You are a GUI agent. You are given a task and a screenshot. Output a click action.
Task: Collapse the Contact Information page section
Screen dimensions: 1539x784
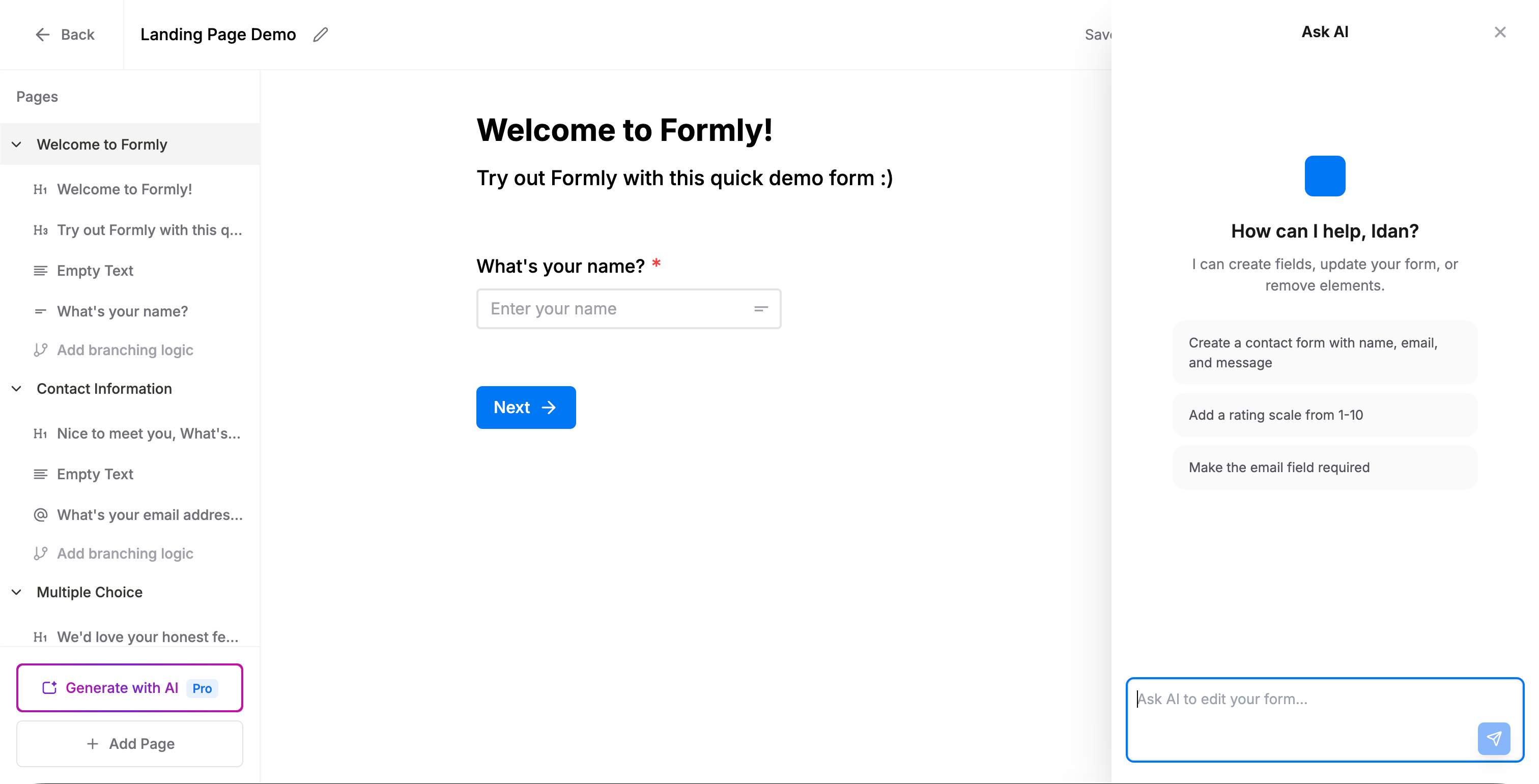(17, 389)
